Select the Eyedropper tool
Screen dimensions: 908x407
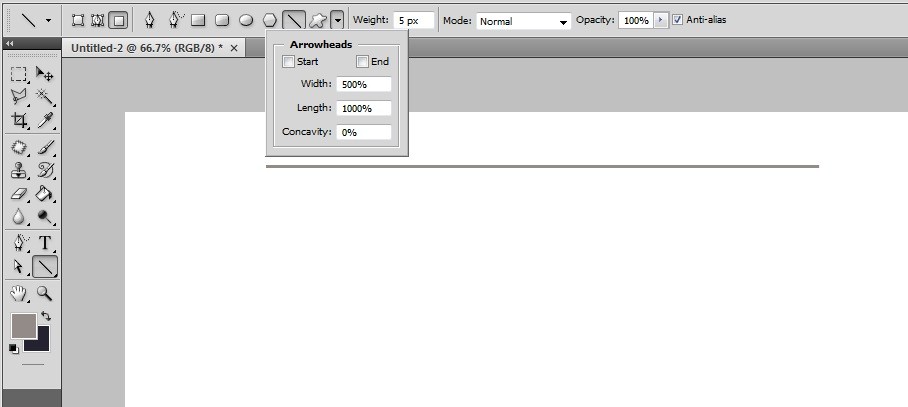pos(45,120)
